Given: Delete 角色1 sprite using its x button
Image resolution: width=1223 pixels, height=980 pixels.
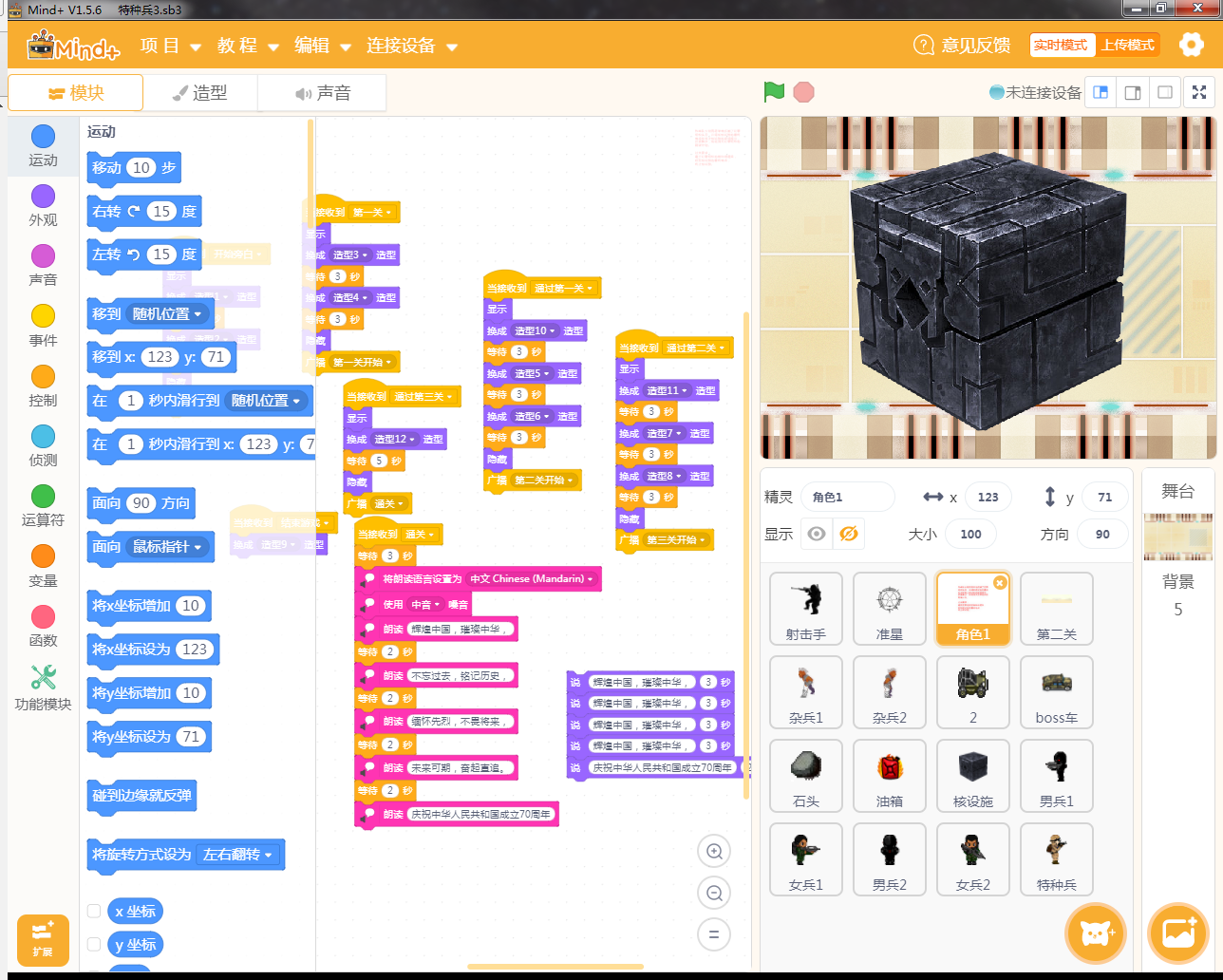Looking at the screenshot, I should (999, 583).
